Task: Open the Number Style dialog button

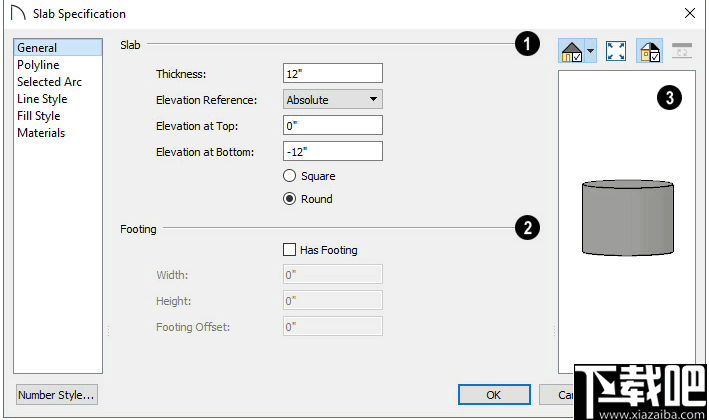Action: [x=57, y=395]
